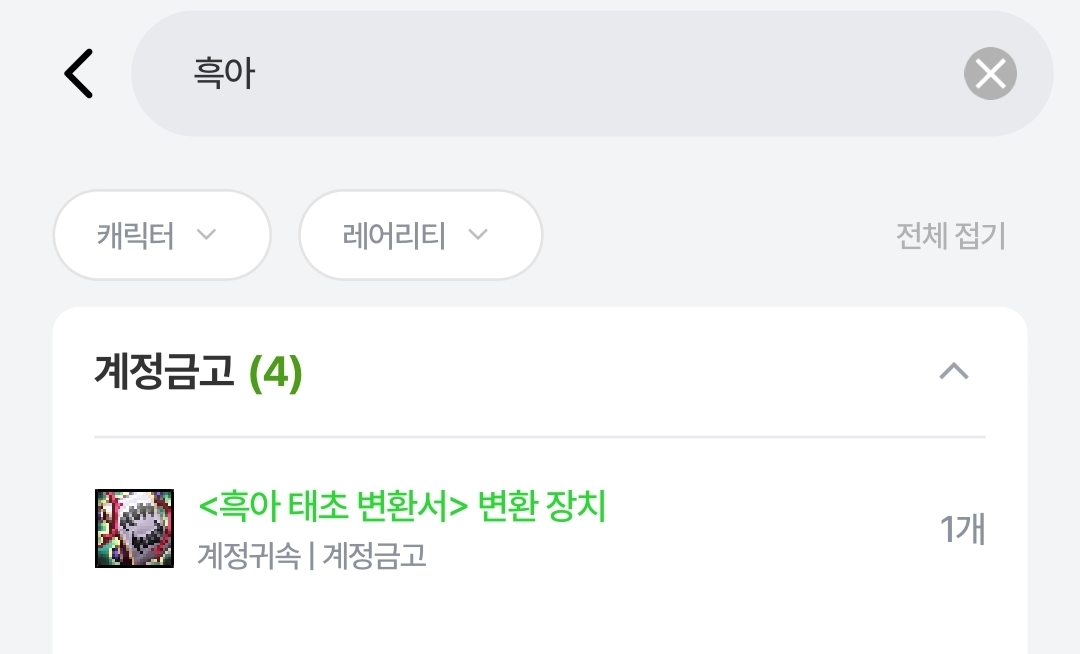Image resolution: width=1080 pixels, height=654 pixels.
Task: Click the 변환 장치 item thumbnail icon
Action: coord(134,528)
